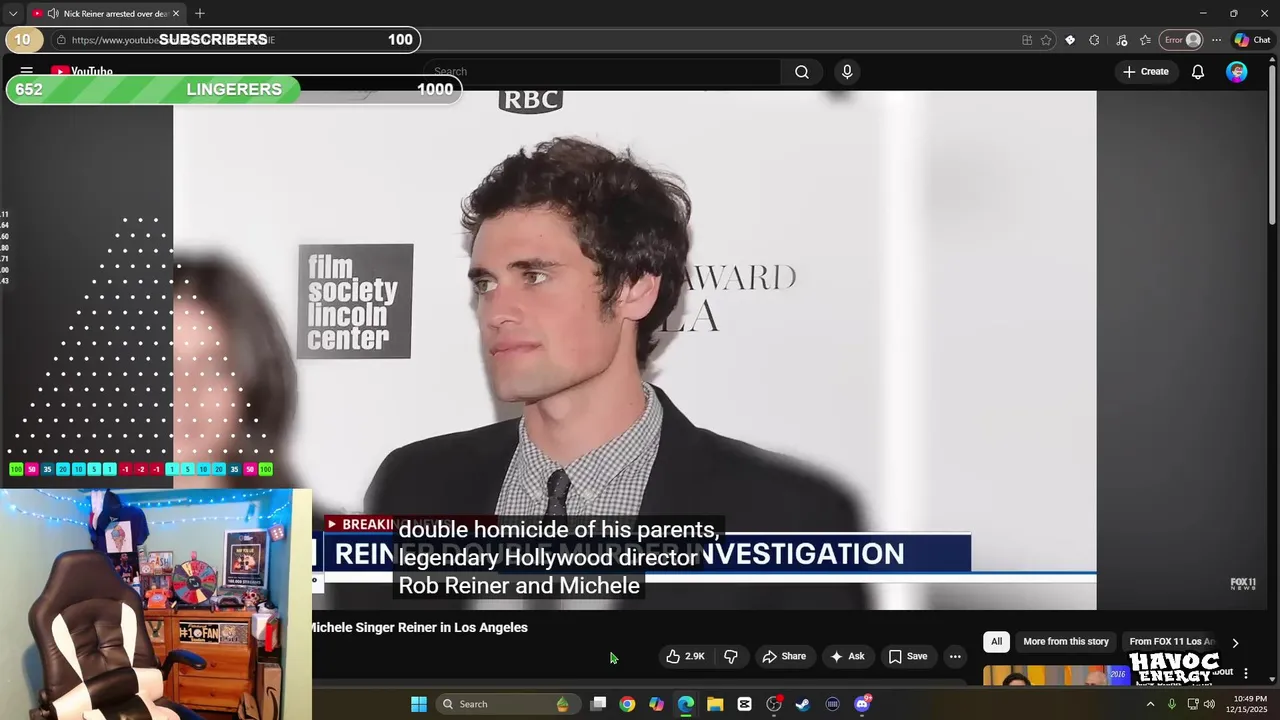The height and width of the screenshot is (720, 1280).
Task: Select the All filter chip
Action: pyautogui.click(x=996, y=642)
